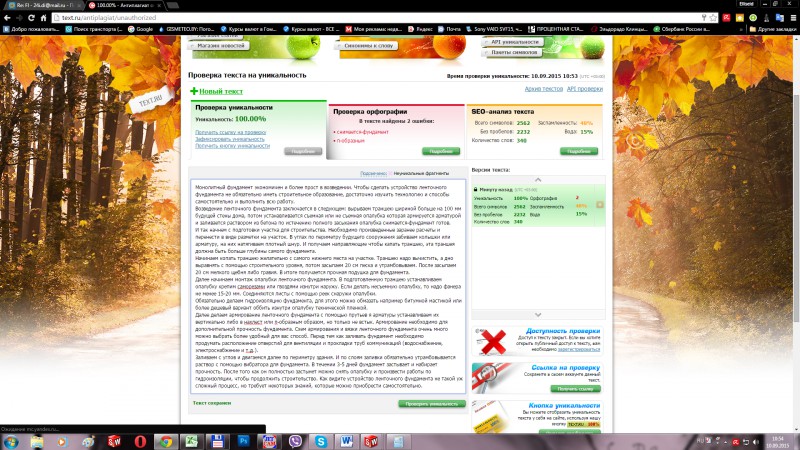This screenshot has height=450, width=800.
Task: Open the Chrome menu hamburger icon
Action: point(793,17)
